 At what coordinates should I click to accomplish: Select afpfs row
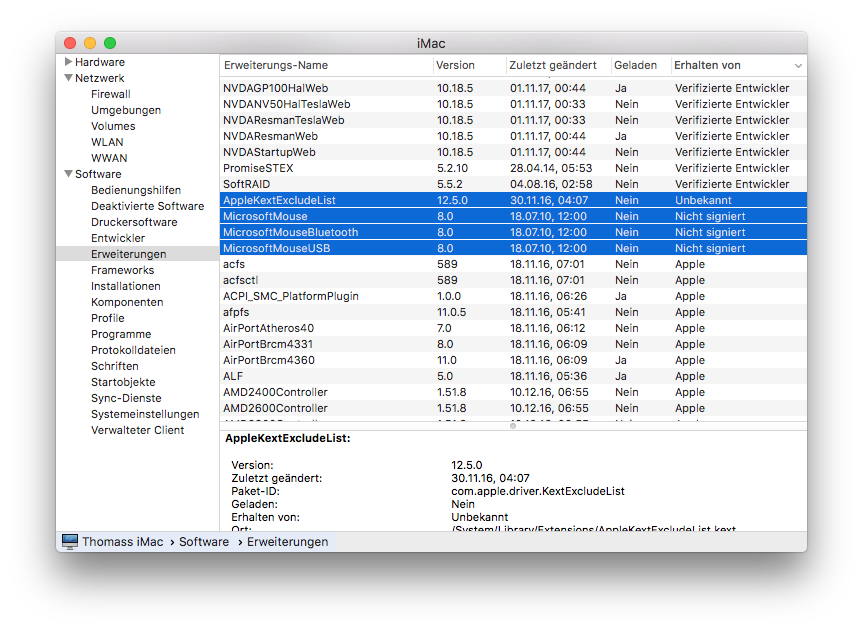coord(513,312)
